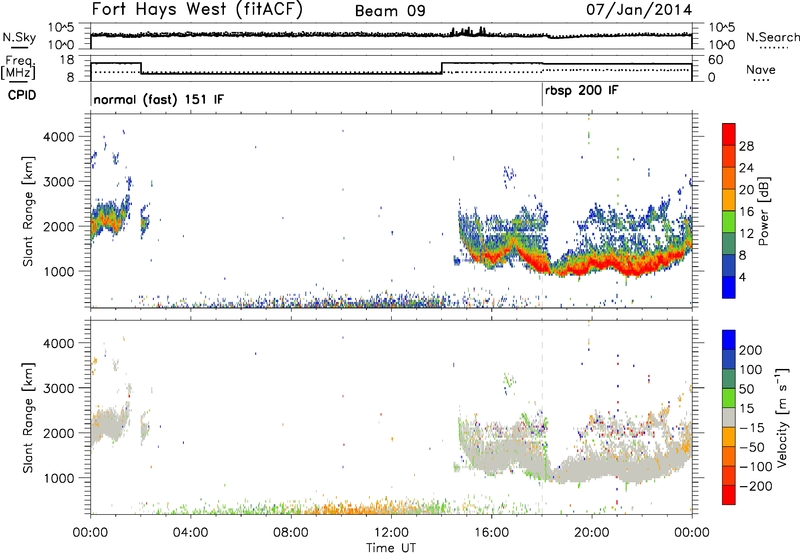The image size is (800, 554).
Task: Click the 'Freq. [MHz]' label
Action: click(x=18, y=68)
